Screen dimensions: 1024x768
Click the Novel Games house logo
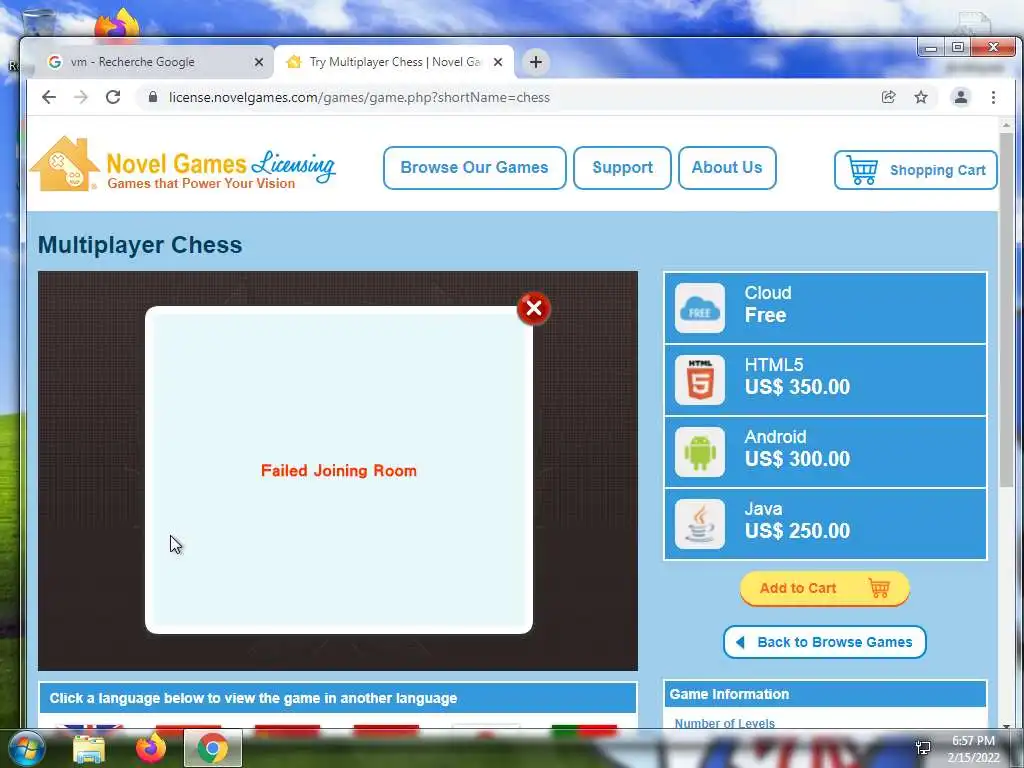coord(64,164)
